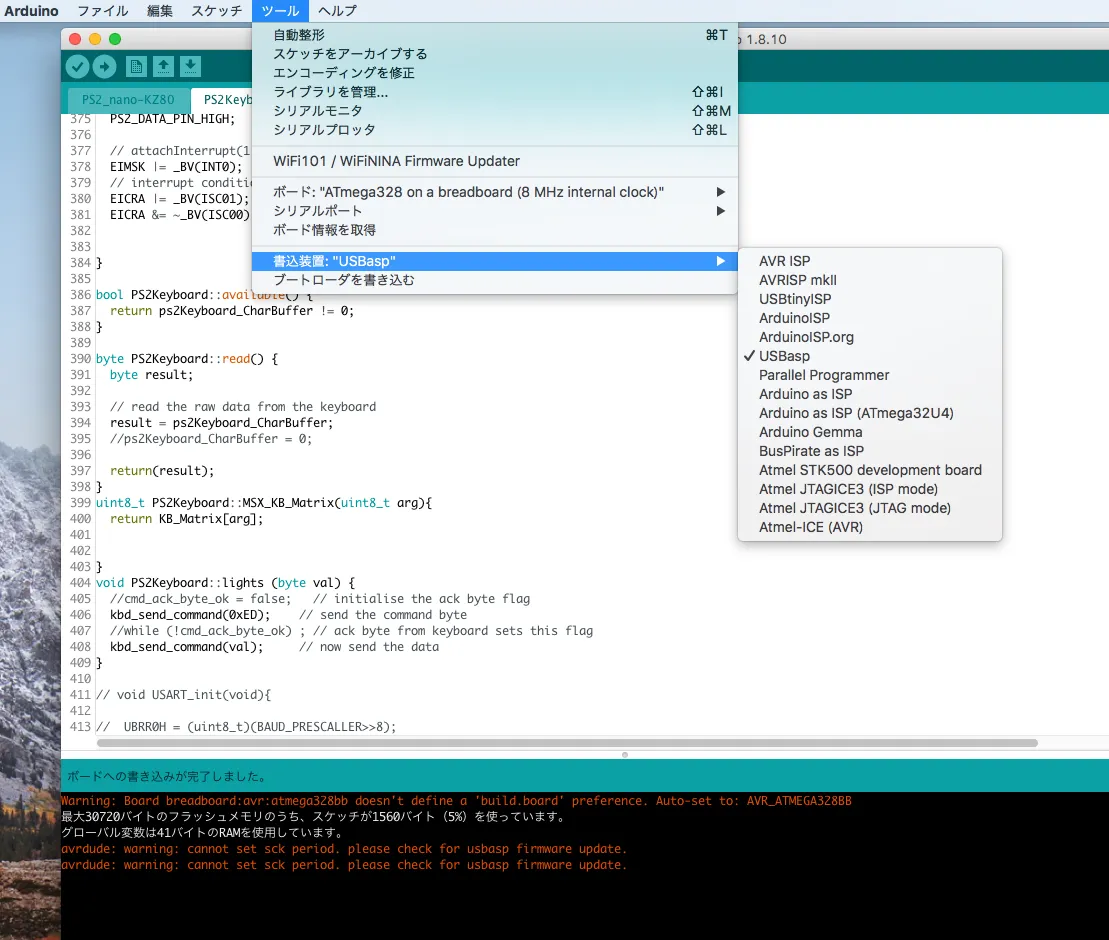Screen dimensions: 1109x940
Task: Click code line 394 result assignment
Action: coord(221,423)
